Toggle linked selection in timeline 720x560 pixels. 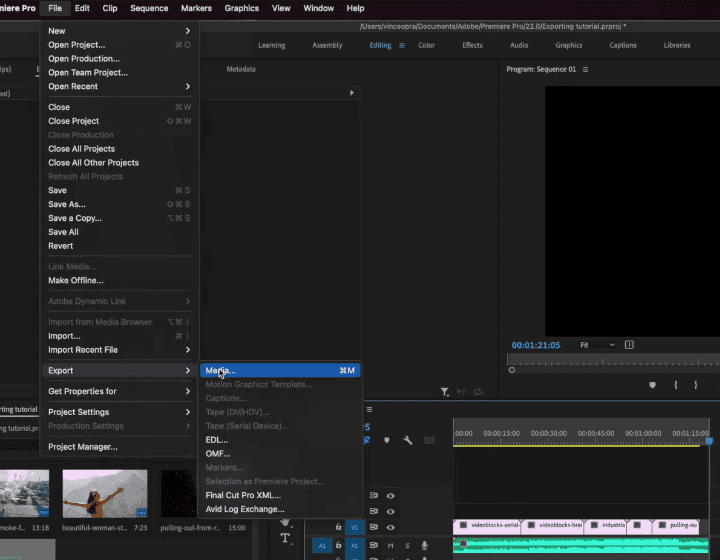367,440
